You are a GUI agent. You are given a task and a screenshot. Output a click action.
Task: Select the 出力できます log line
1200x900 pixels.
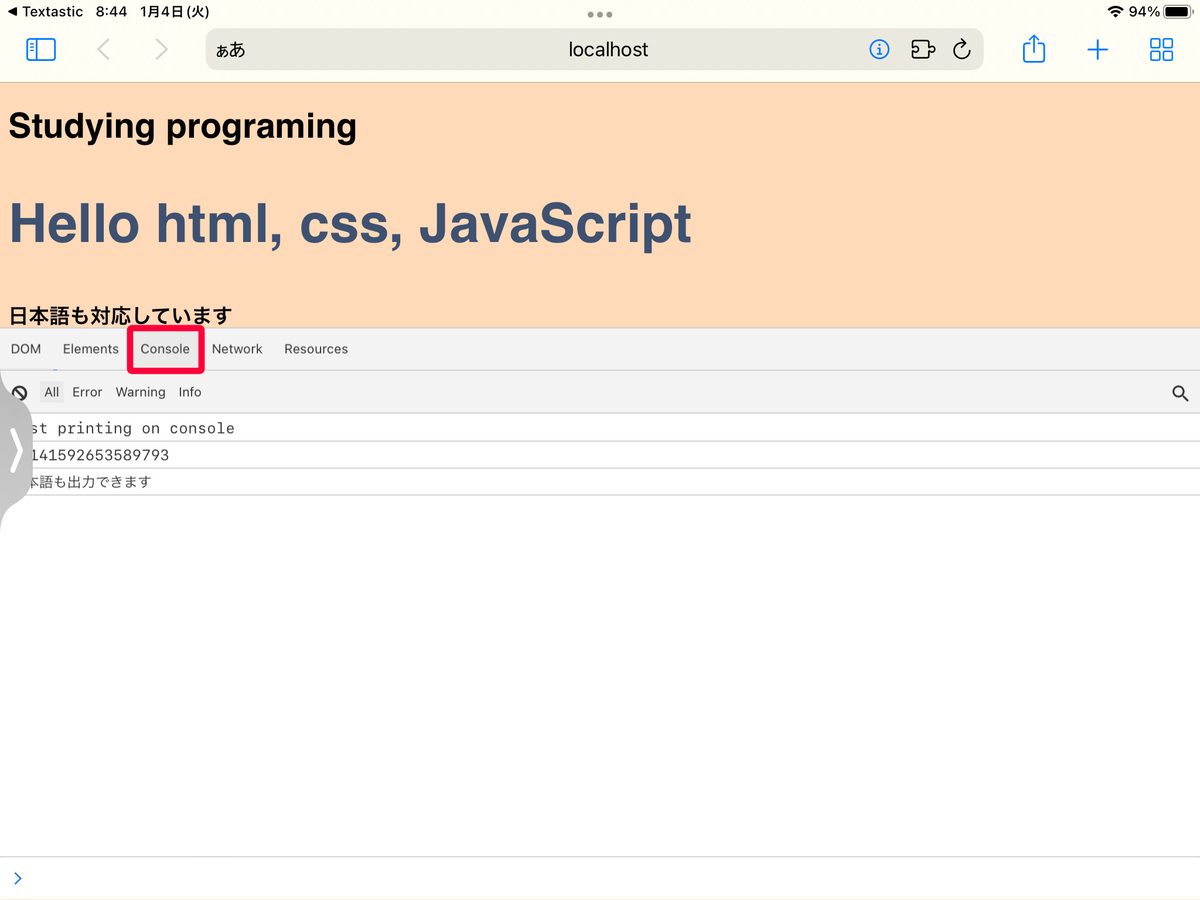point(600,482)
